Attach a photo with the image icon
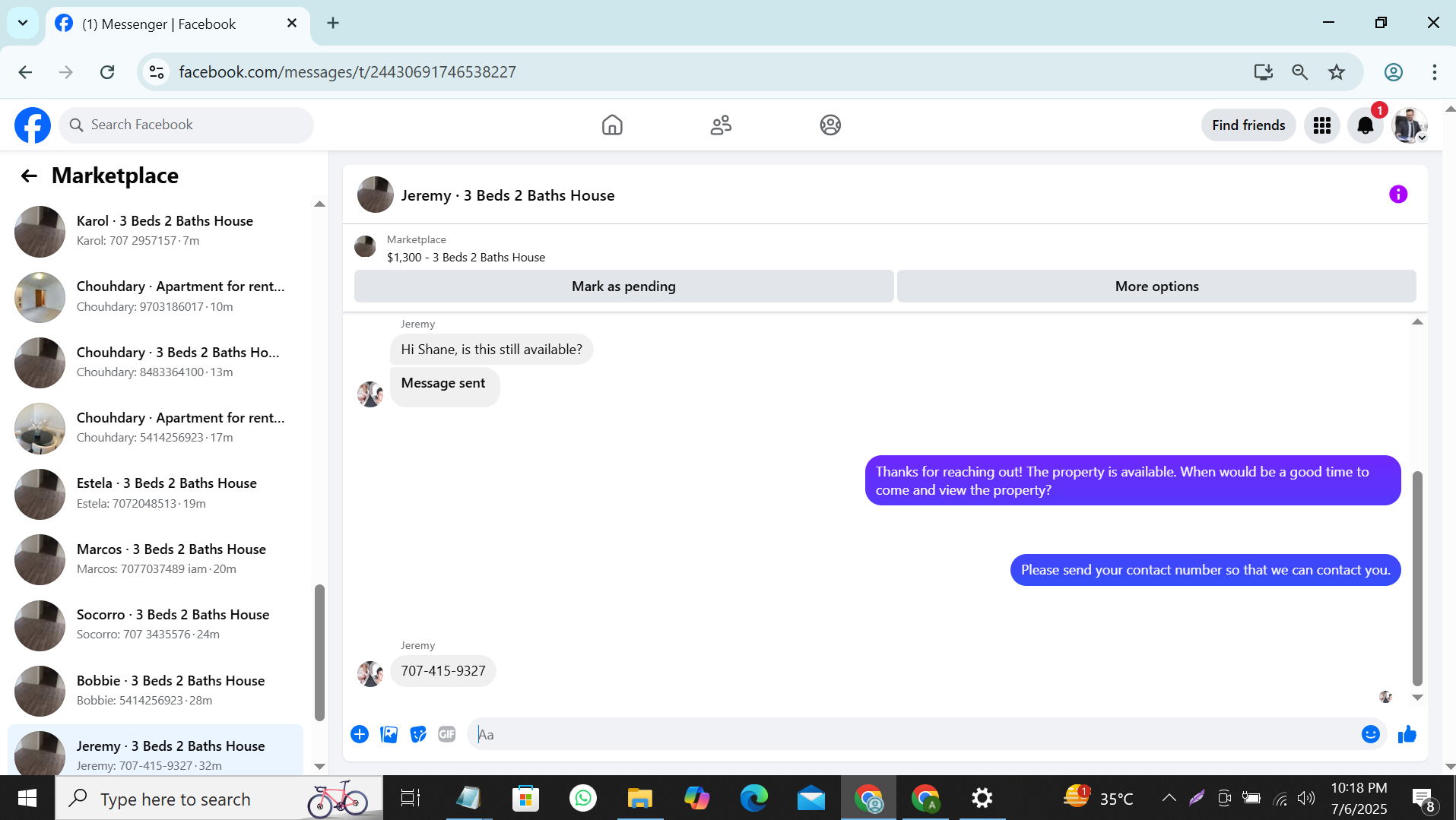This screenshot has width=1456, height=820. [x=389, y=734]
